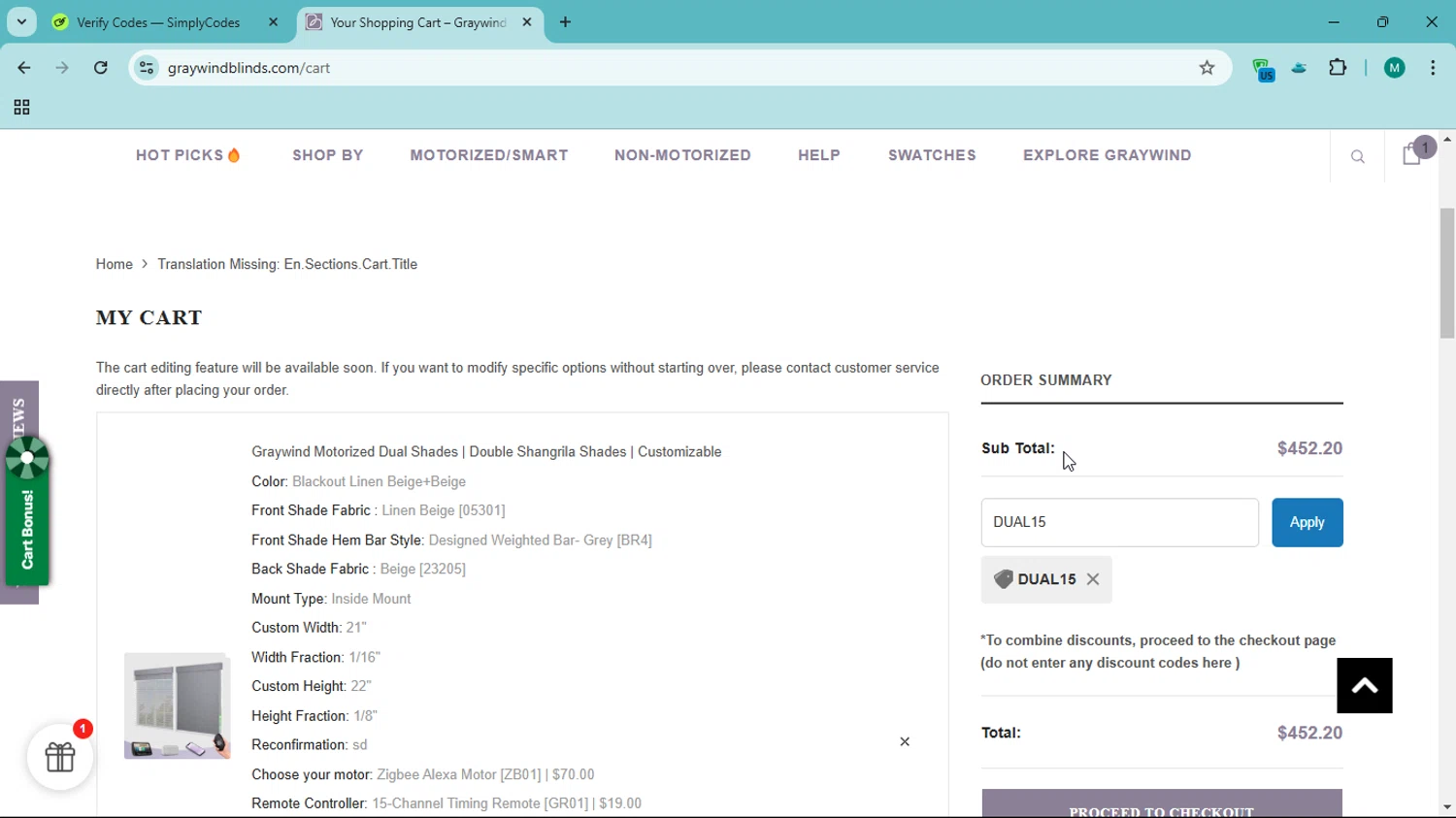The image size is (1456, 818).
Task: Click the green wheel bonus icon
Action: click(x=27, y=458)
